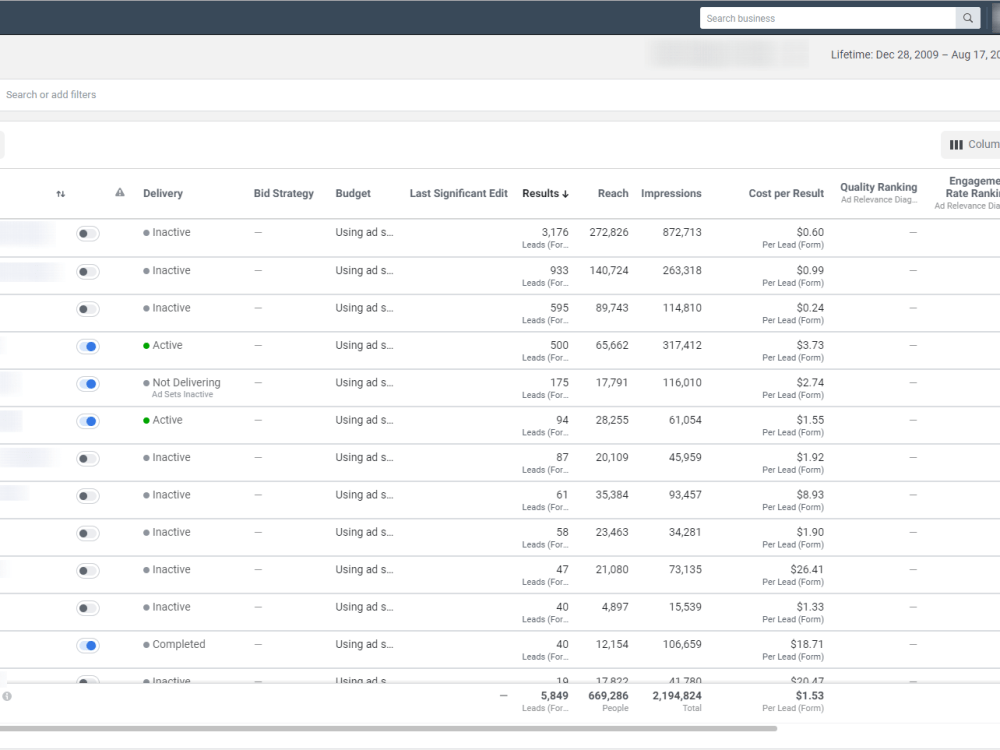Click total cost per result $1.53

pyautogui.click(x=809, y=696)
